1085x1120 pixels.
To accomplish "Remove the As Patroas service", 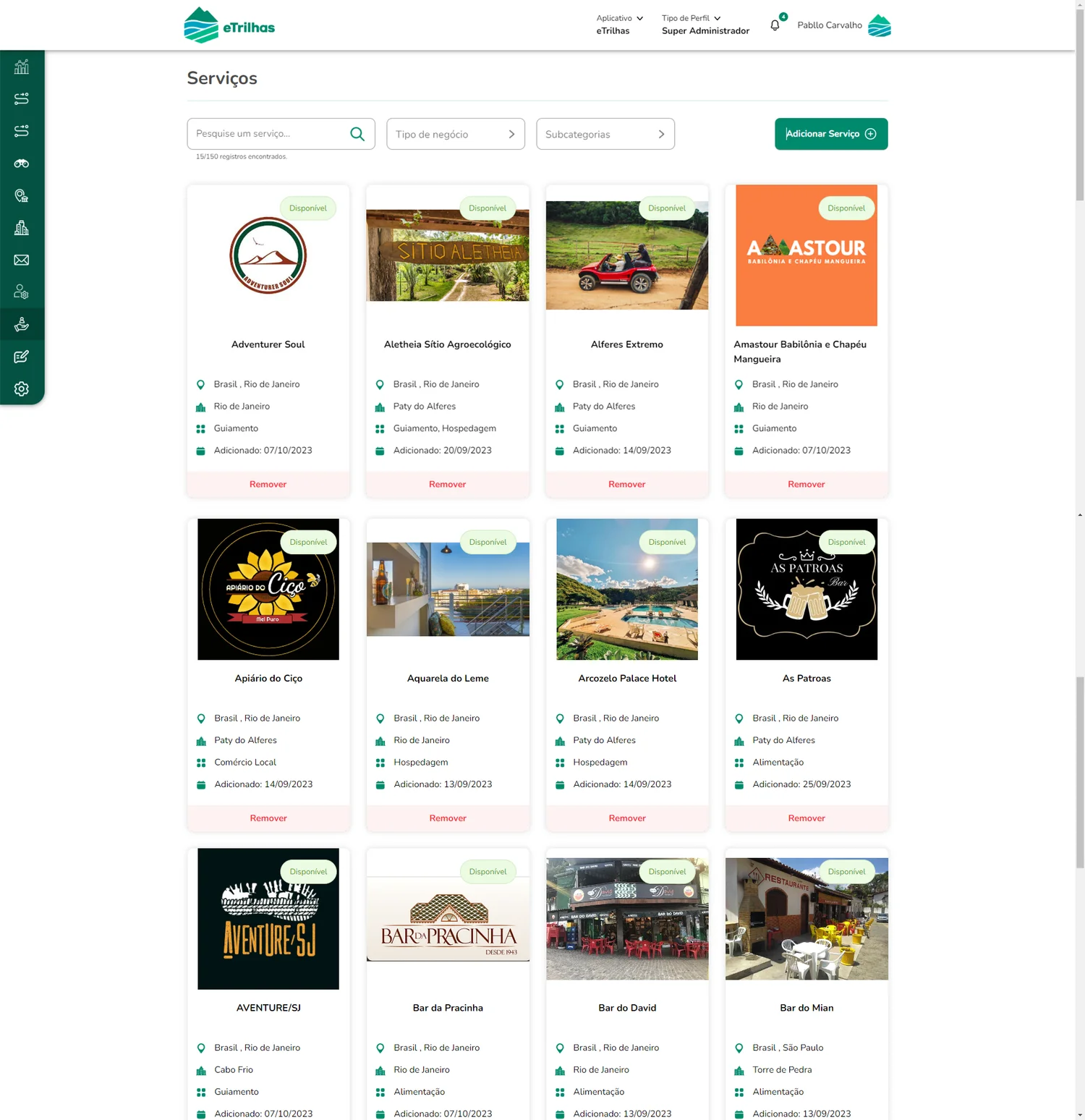I will coord(807,818).
